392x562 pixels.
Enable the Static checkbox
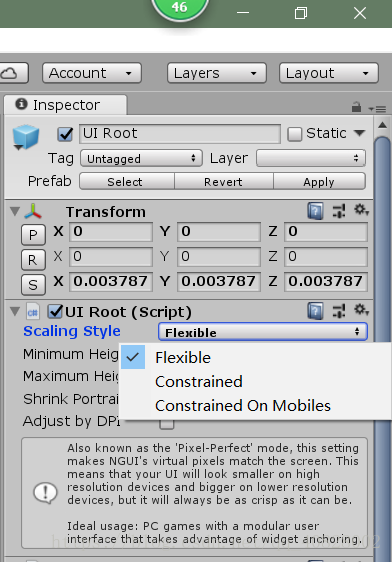295,134
